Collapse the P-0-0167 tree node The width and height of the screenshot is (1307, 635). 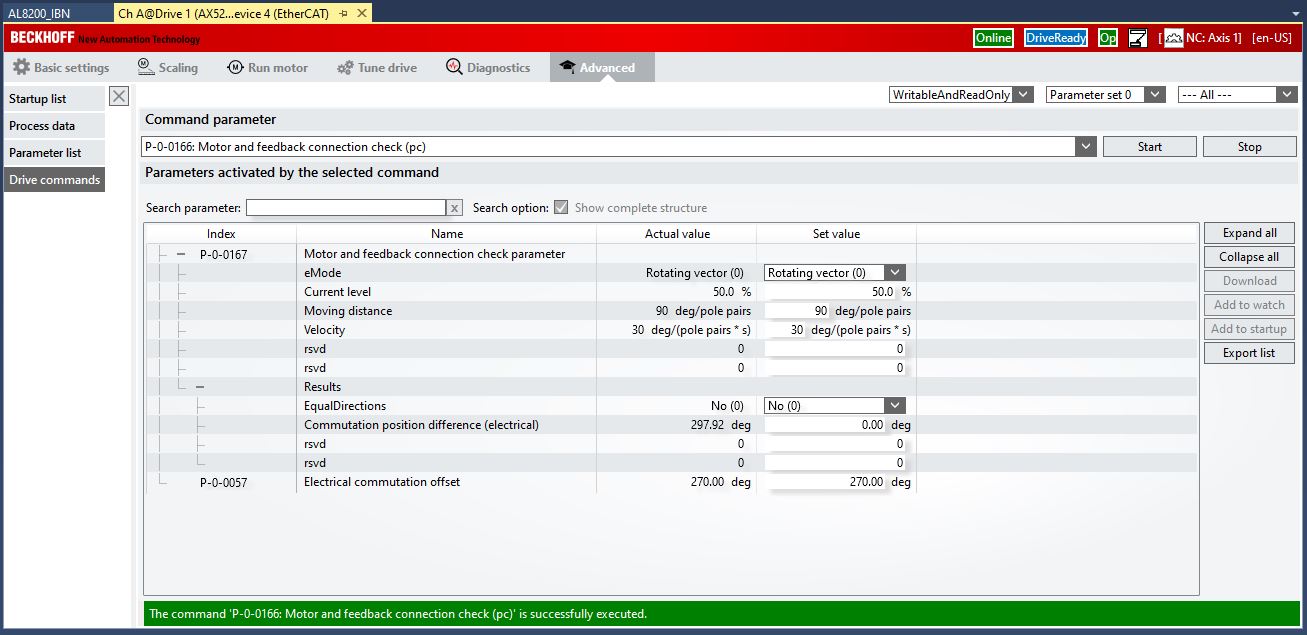[181, 254]
